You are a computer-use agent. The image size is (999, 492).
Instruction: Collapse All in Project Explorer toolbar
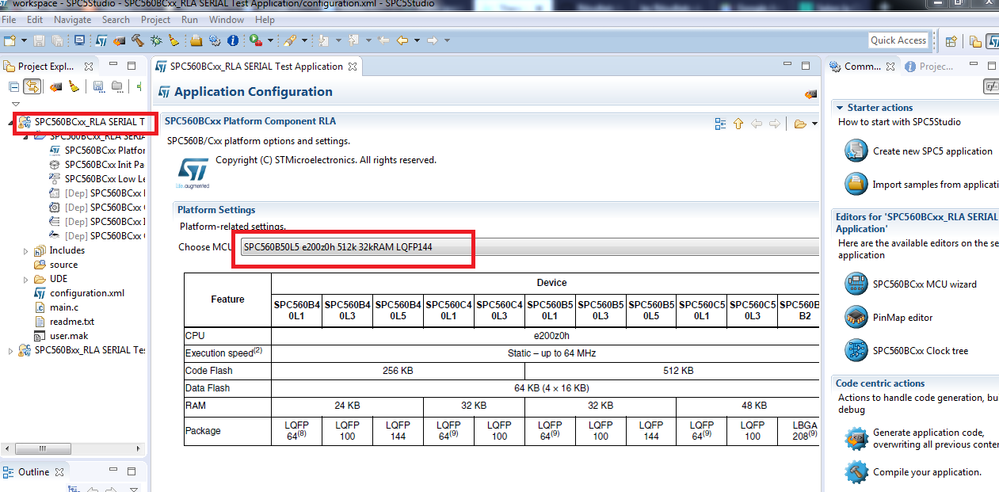[x=13, y=86]
